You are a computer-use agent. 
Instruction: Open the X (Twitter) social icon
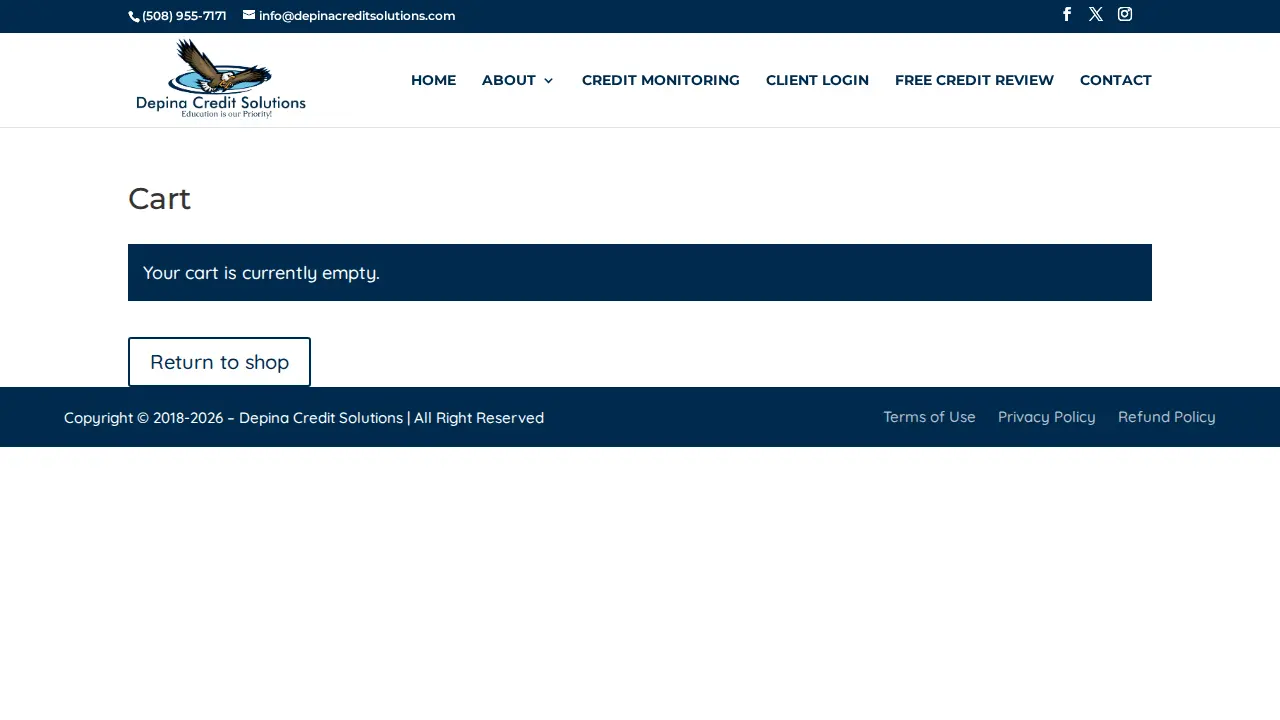click(1096, 14)
